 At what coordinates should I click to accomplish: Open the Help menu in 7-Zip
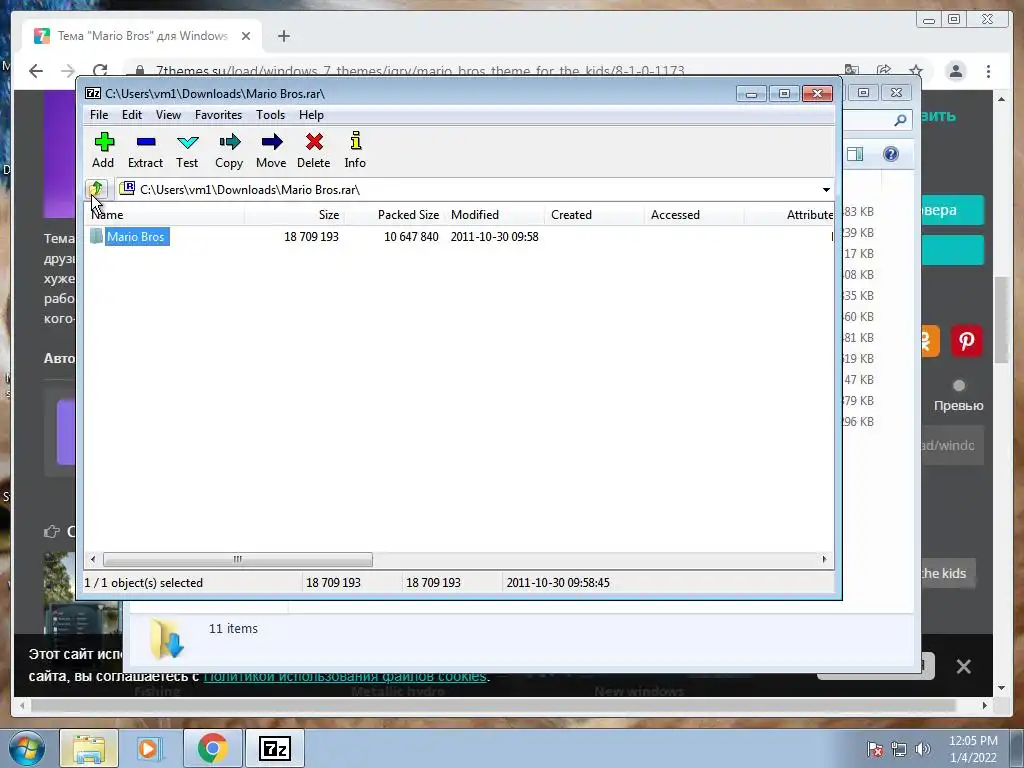[312, 115]
